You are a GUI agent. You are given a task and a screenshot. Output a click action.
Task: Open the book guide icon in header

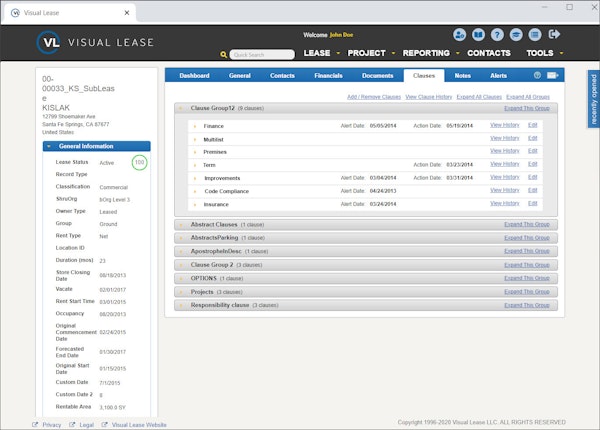pyautogui.click(x=478, y=35)
